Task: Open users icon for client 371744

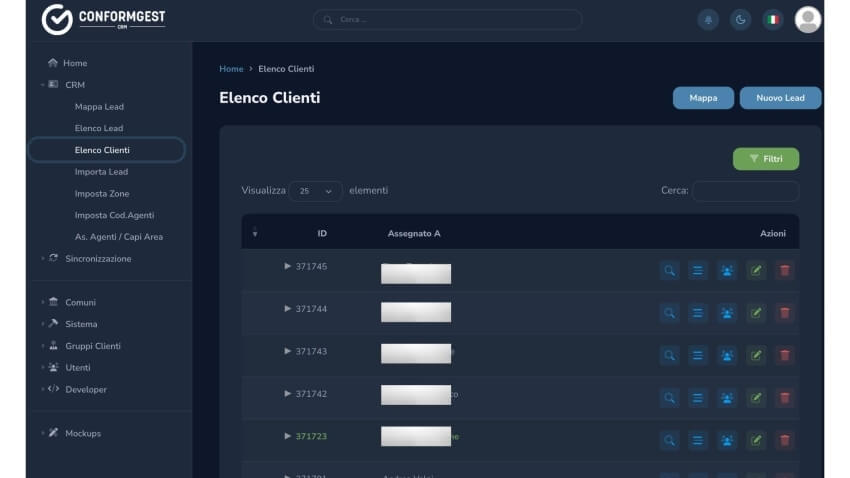Action: pyautogui.click(x=727, y=313)
